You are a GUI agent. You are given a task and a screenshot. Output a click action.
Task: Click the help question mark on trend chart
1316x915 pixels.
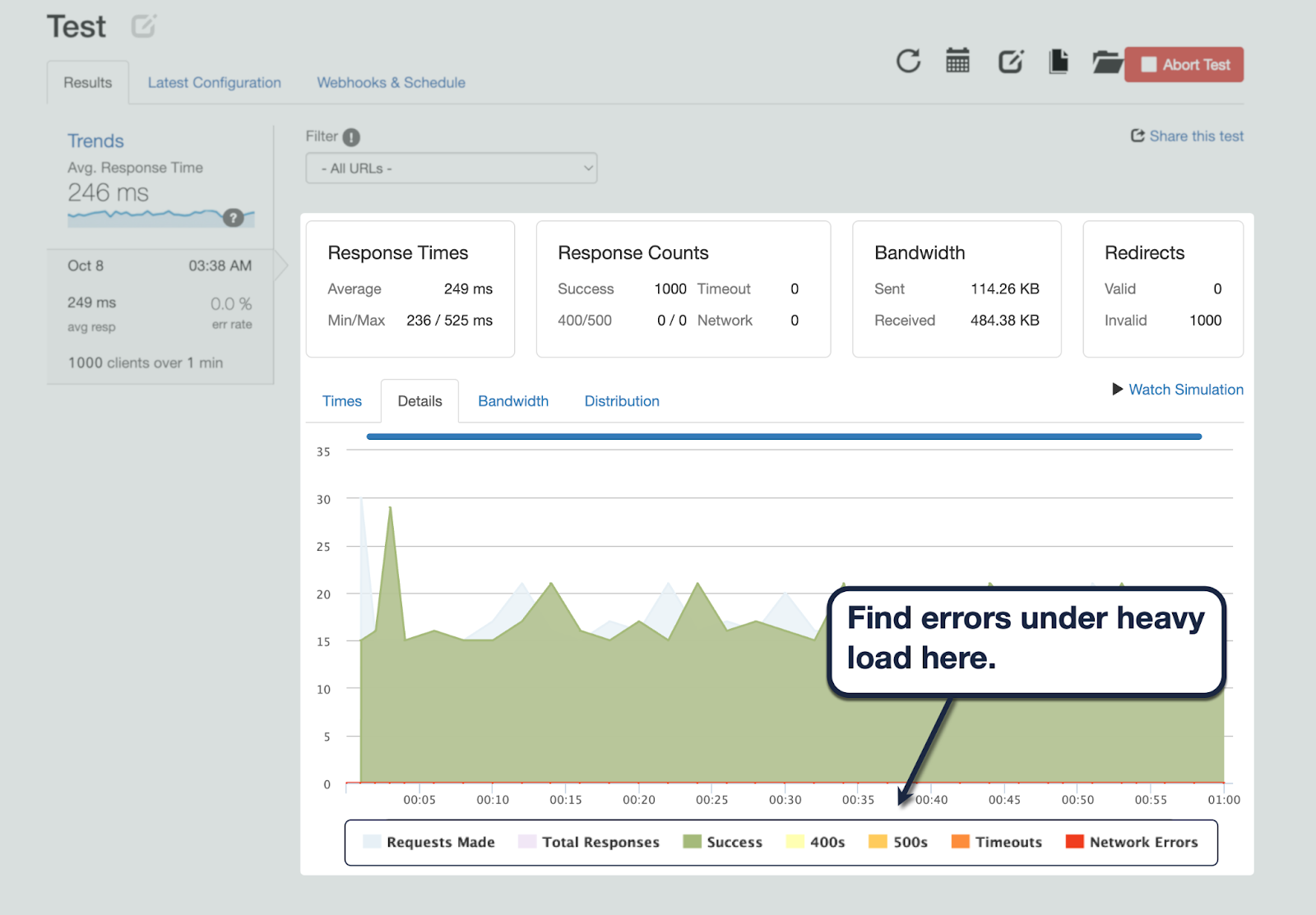point(234,217)
